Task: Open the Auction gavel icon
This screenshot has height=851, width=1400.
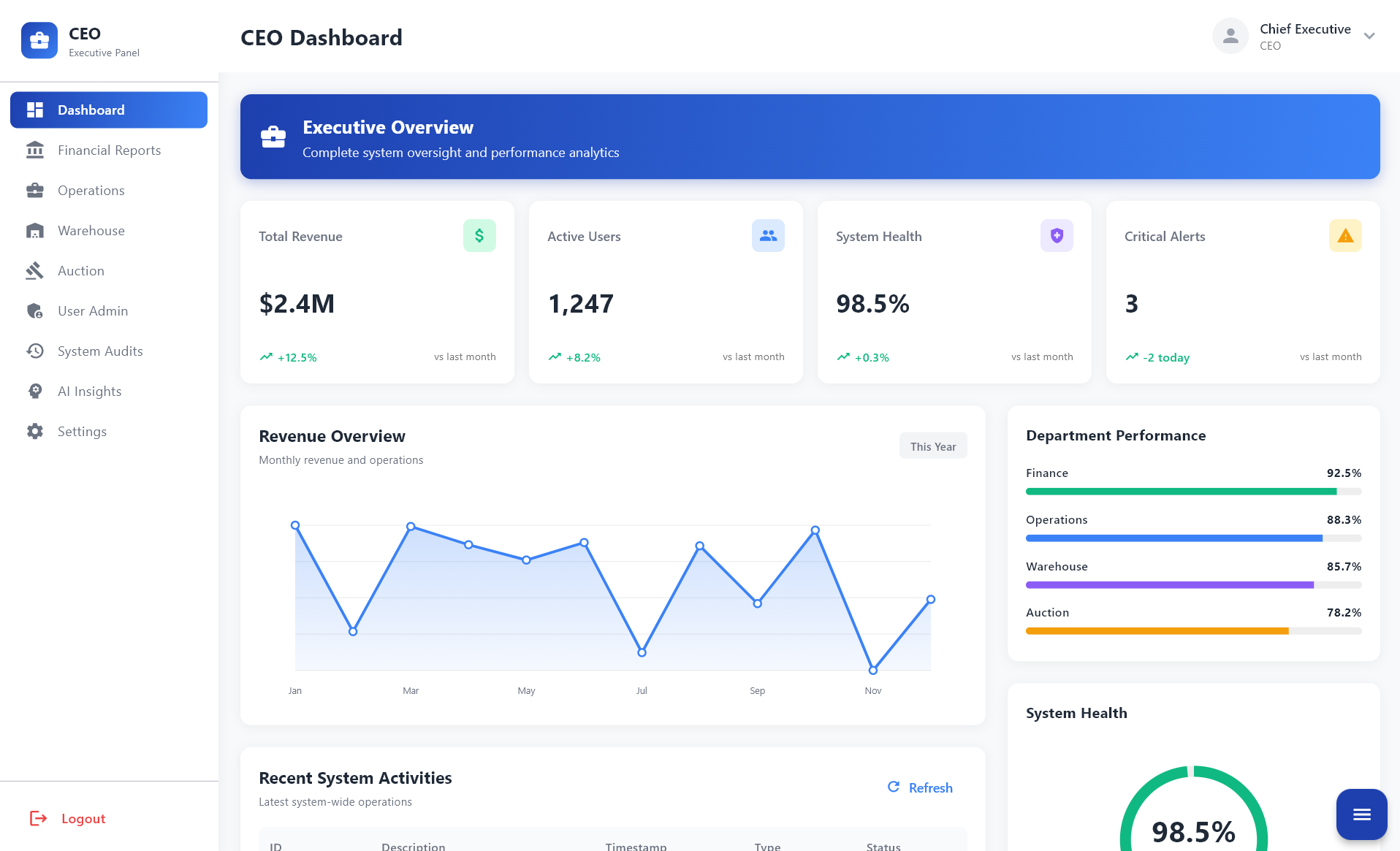Action: click(34, 270)
